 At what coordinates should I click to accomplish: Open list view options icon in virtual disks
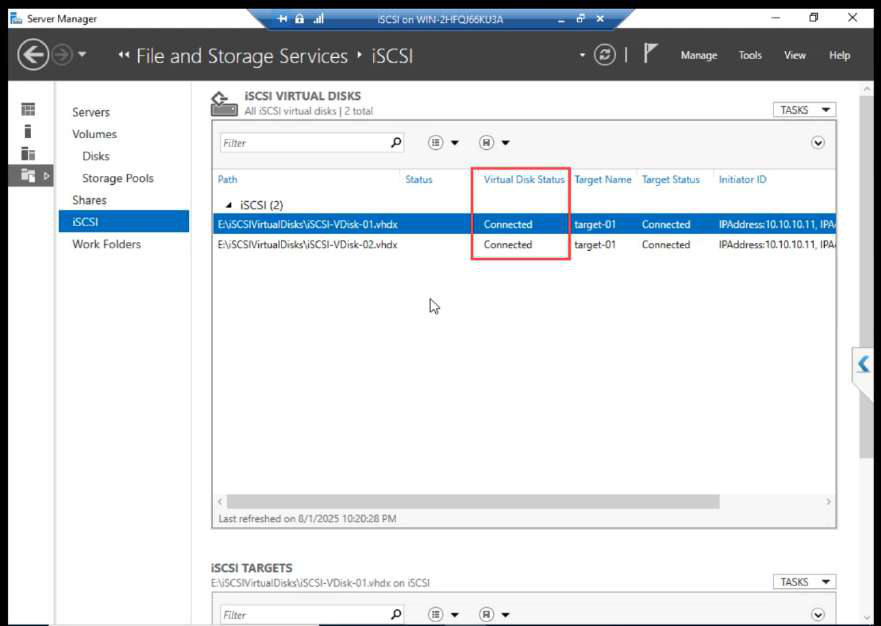click(435, 143)
